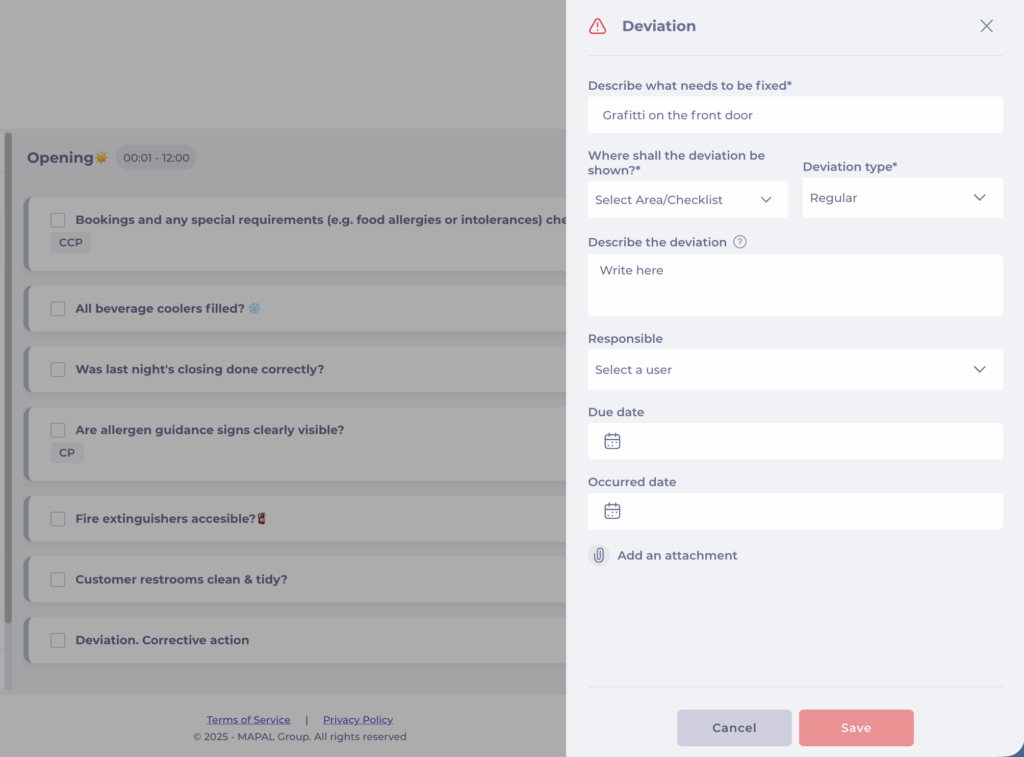Click the Describe the deviation text area
This screenshot has height=757, width=1024.
(794, 285)
